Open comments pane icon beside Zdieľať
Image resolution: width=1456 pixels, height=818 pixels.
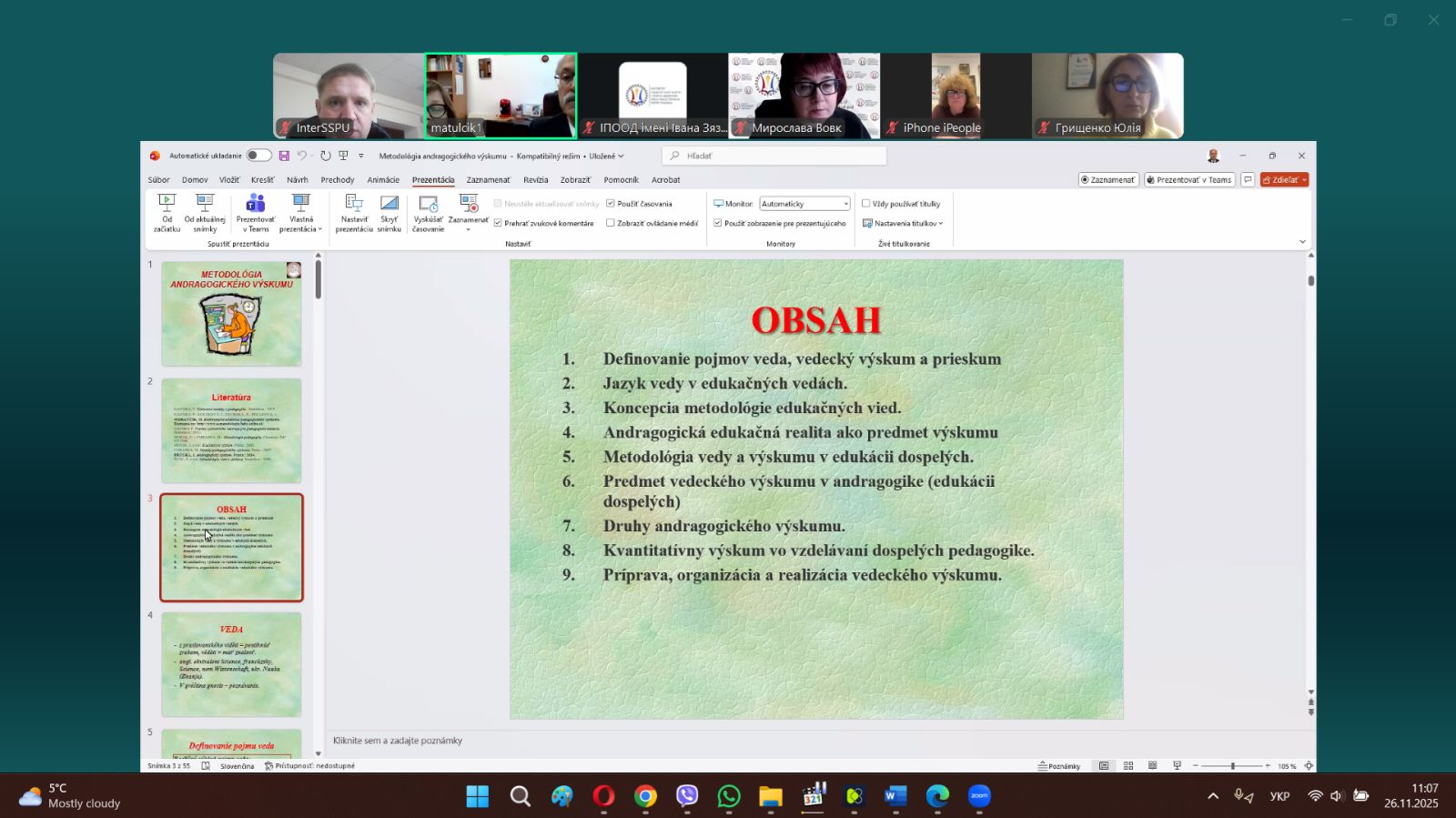pyautogui.click(x=1248, y=180)
